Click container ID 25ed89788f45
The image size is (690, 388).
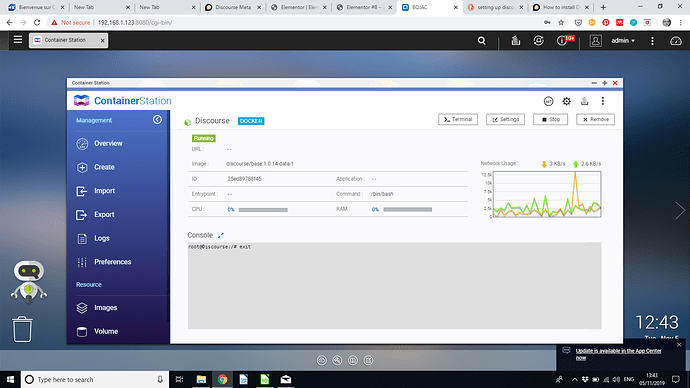(244, 179)
